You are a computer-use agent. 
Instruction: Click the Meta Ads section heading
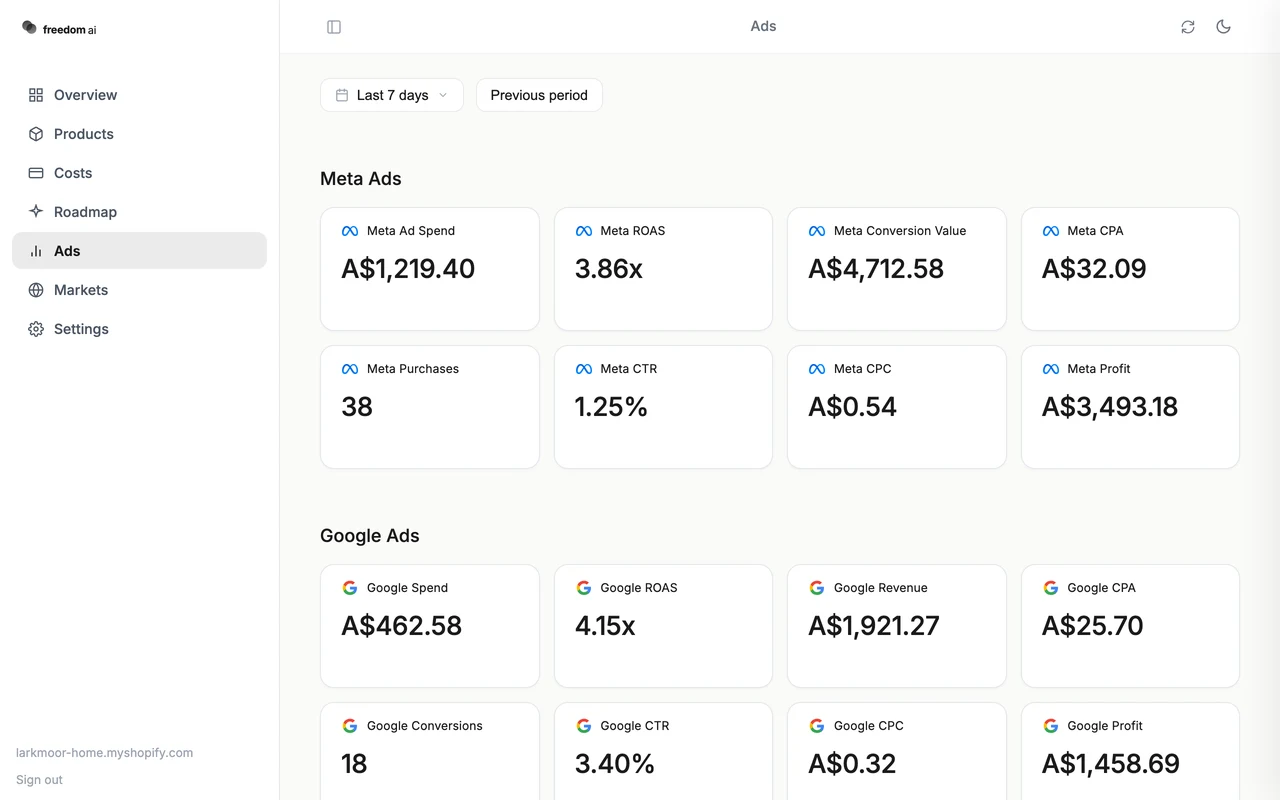361,179
